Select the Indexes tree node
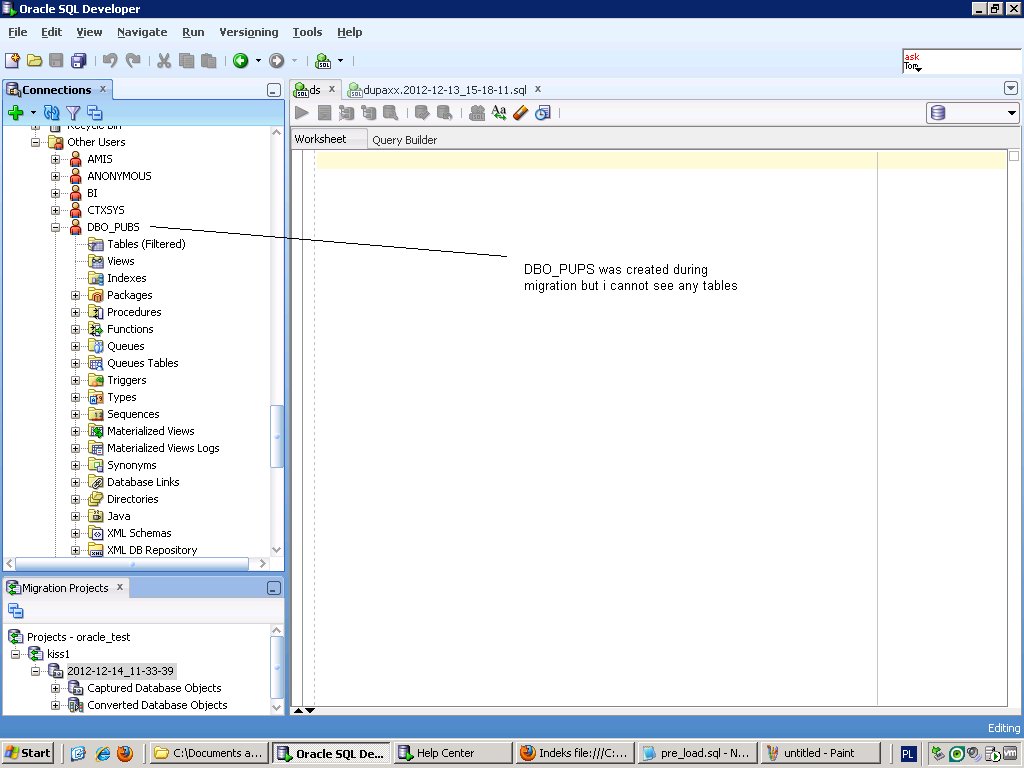Screen dimensions: 1024x768 click(127, 278)
